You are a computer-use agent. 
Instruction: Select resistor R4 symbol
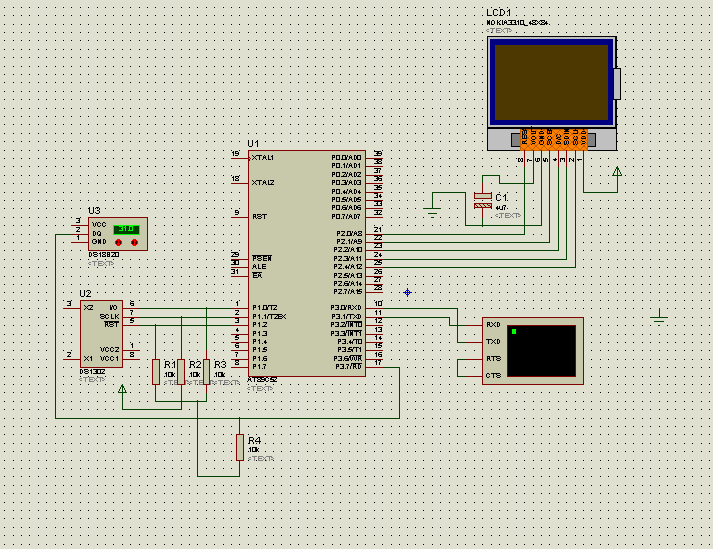(240, 447)
